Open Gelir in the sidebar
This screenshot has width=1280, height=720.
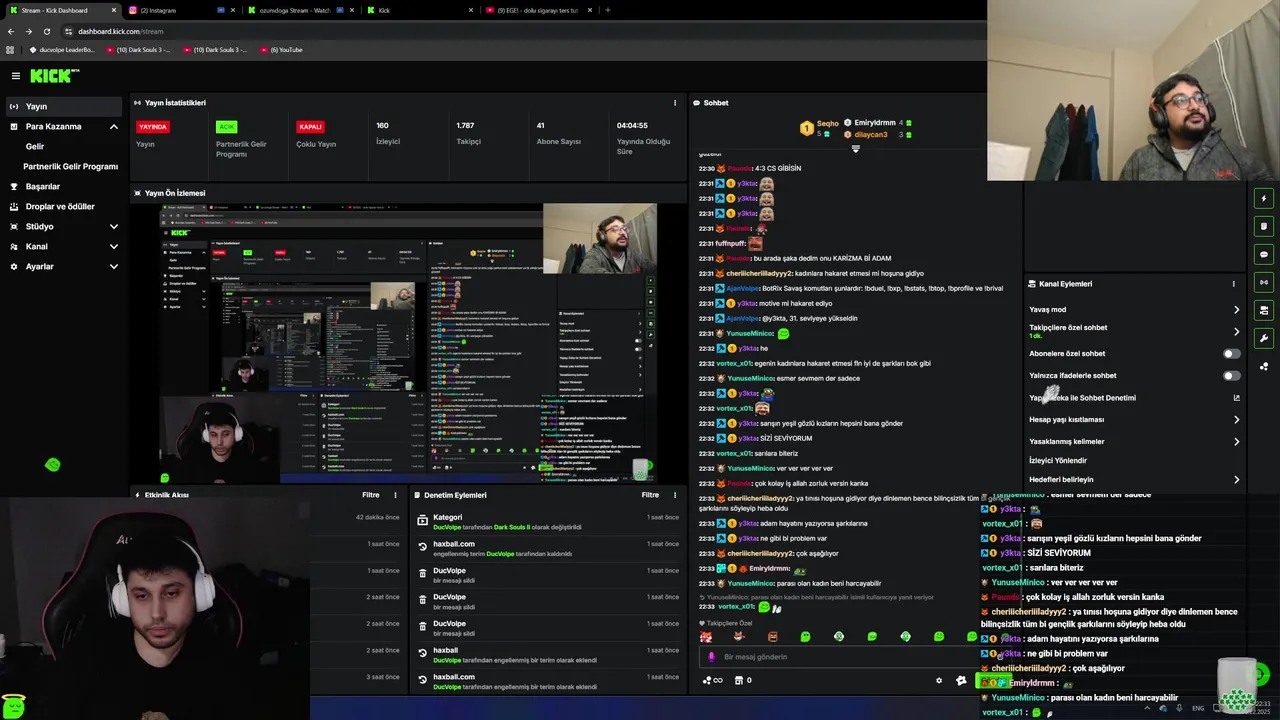(35, 146)
